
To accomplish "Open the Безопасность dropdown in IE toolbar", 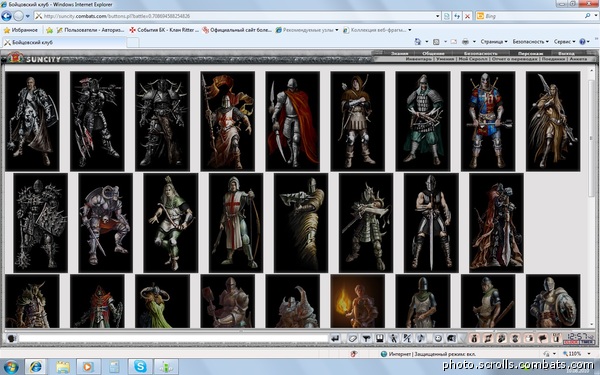I will click(x=530, y=41).
